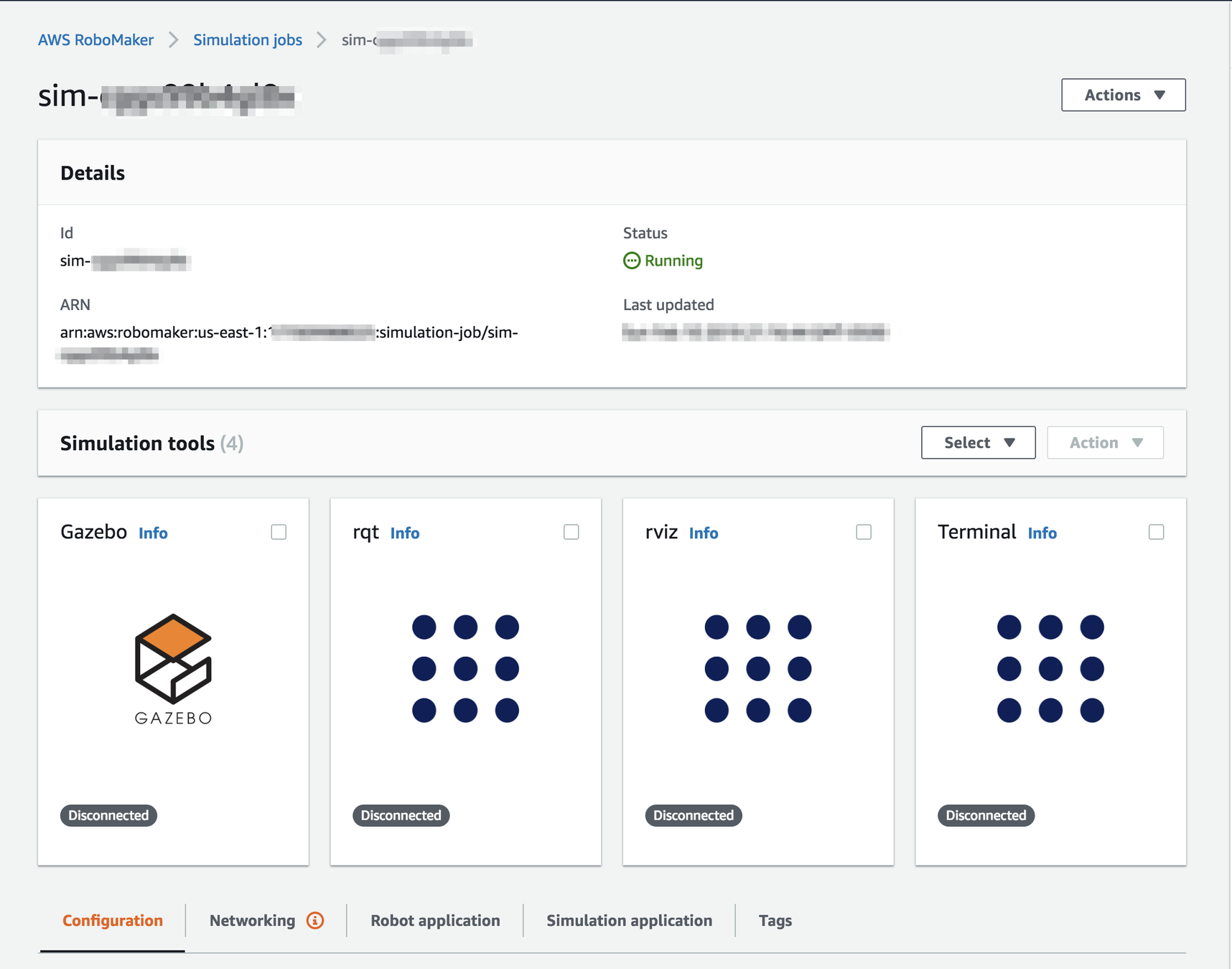Click the Last updated label
Image resolution: width=1232 pixels, height=969 pixels.
668,304
